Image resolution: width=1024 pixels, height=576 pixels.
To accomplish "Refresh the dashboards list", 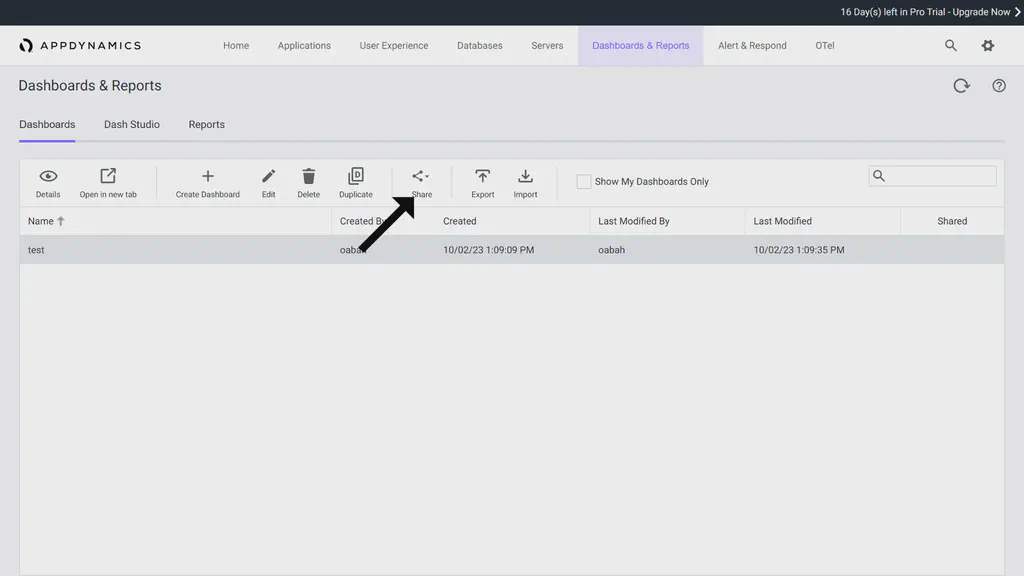I will click(961, 85).
